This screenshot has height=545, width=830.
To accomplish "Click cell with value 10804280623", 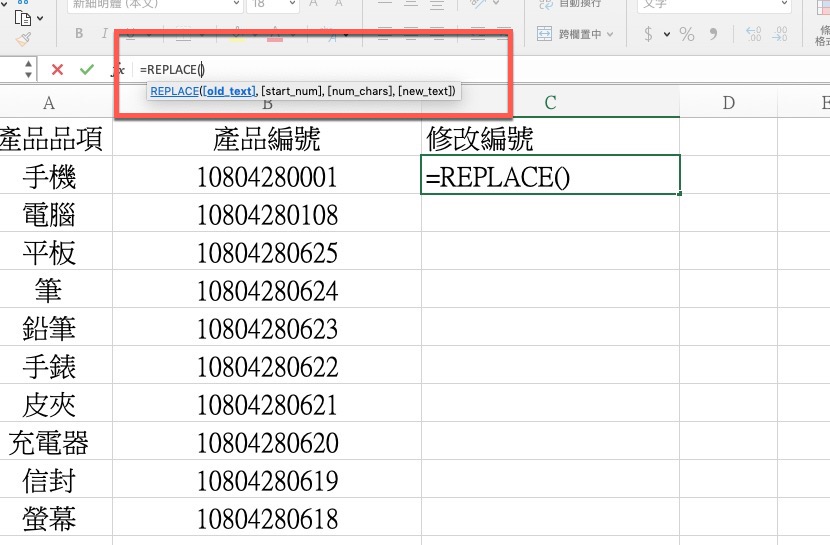I will click(267, 328).
